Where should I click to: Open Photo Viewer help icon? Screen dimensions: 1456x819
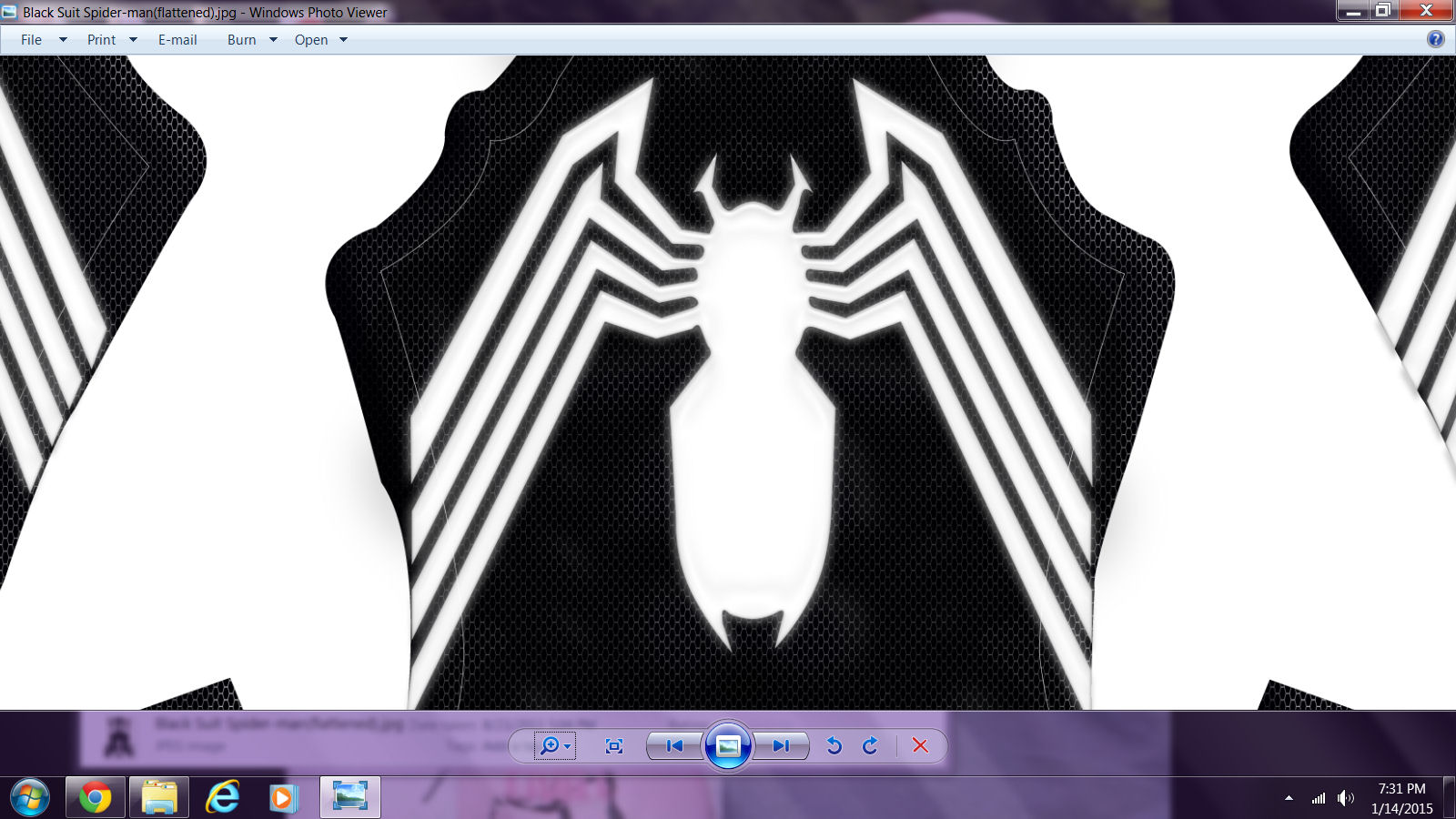pos(1435,39)
